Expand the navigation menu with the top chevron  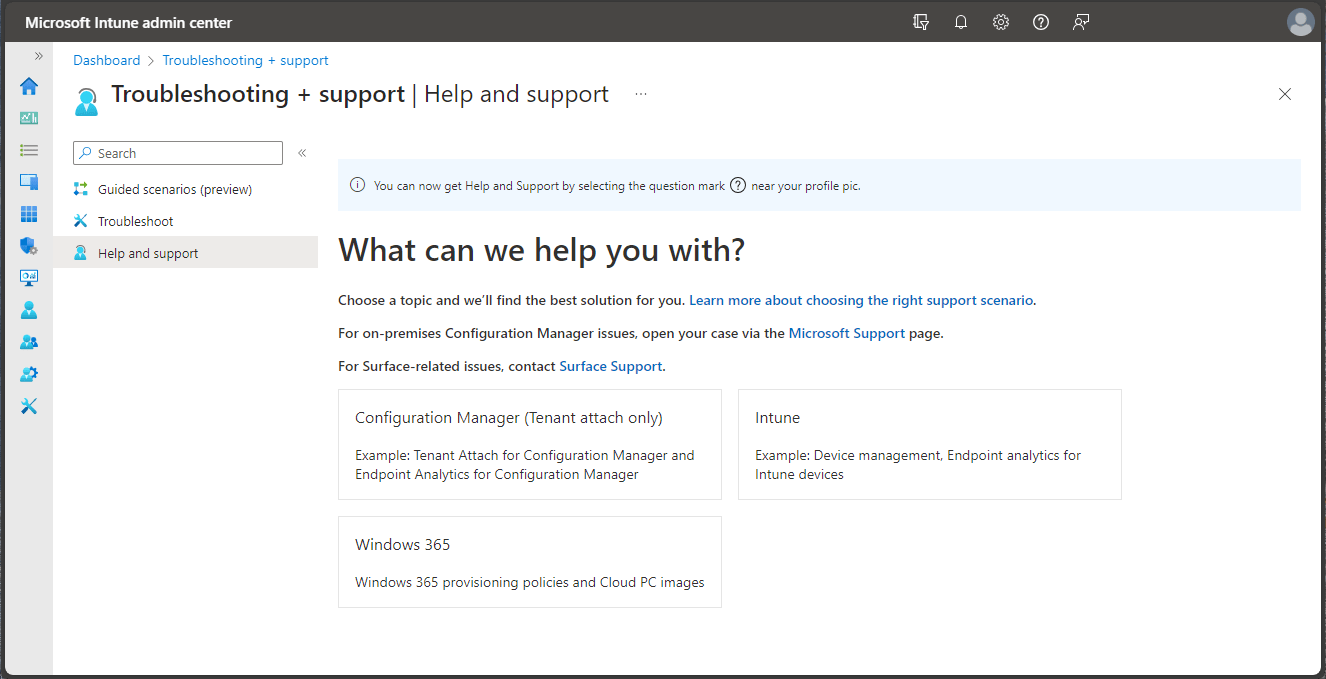point(37,56)
